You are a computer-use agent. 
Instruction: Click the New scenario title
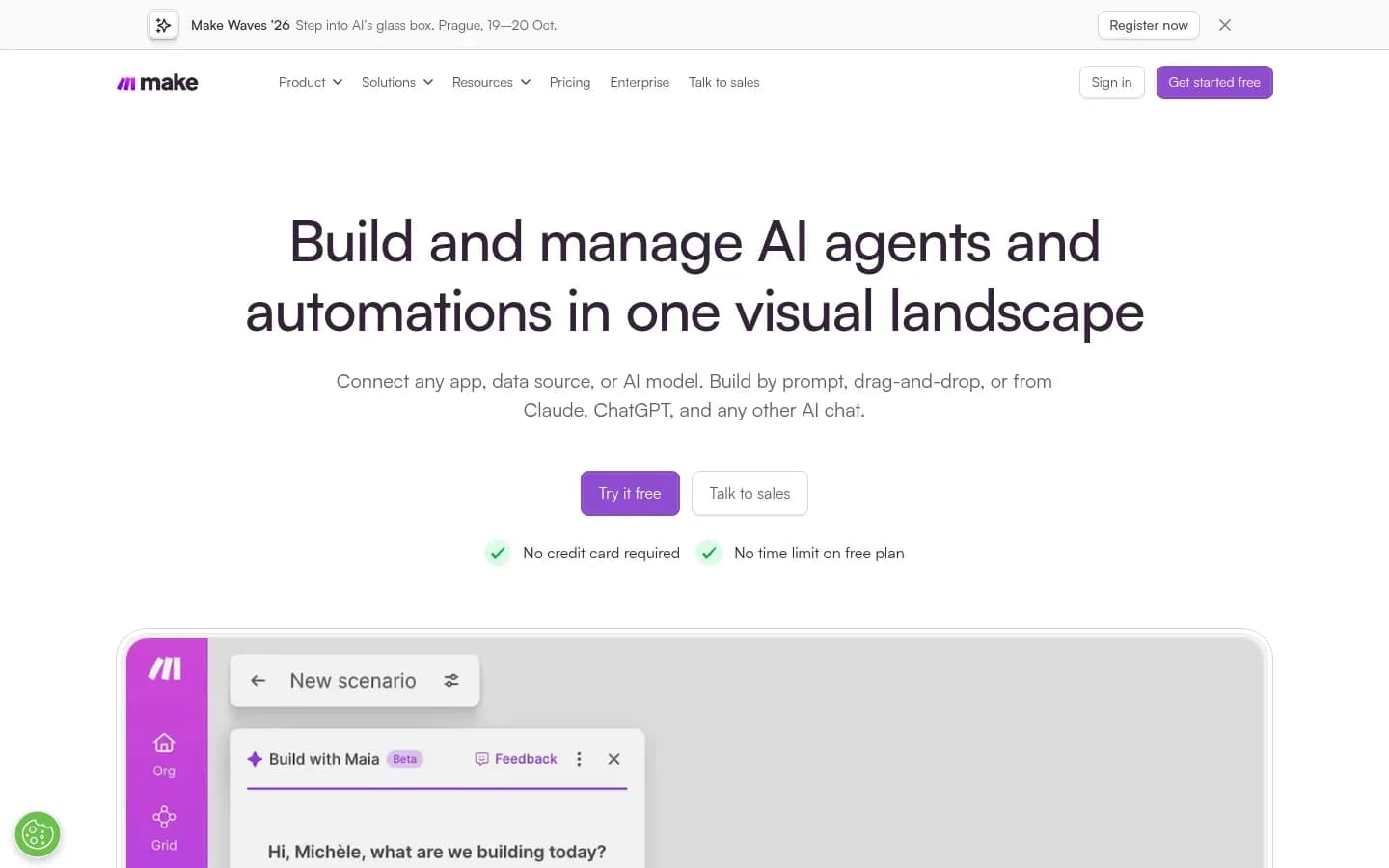[x=353, y=681]
